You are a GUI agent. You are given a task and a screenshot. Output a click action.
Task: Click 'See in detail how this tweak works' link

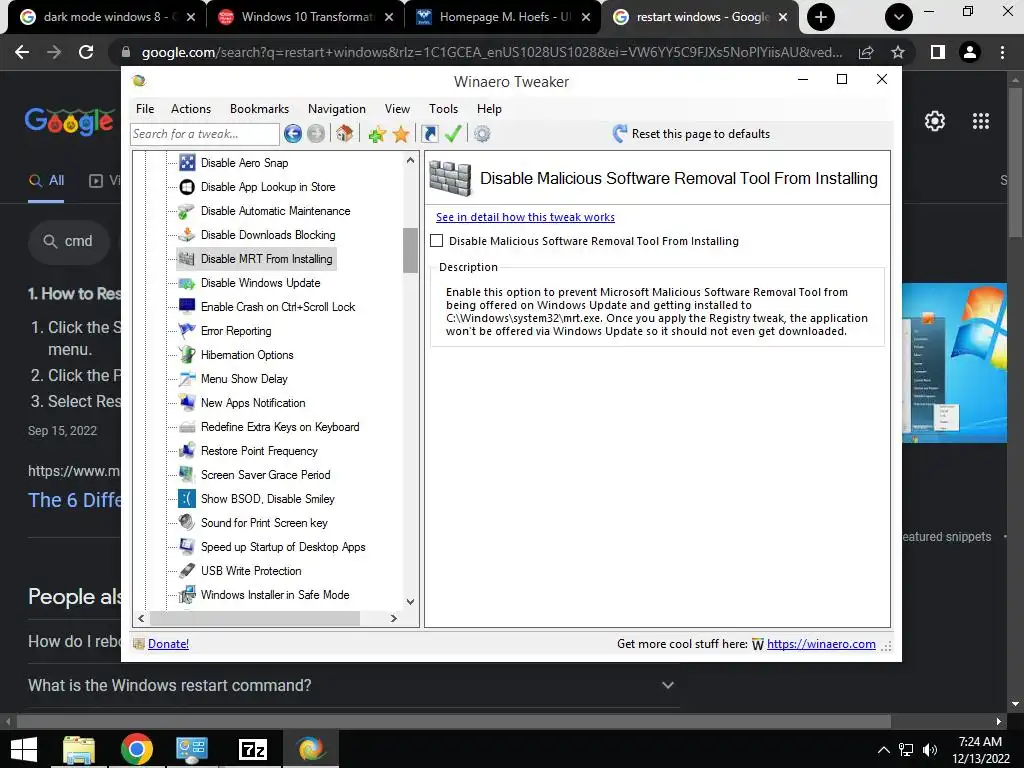pos(525,217)
